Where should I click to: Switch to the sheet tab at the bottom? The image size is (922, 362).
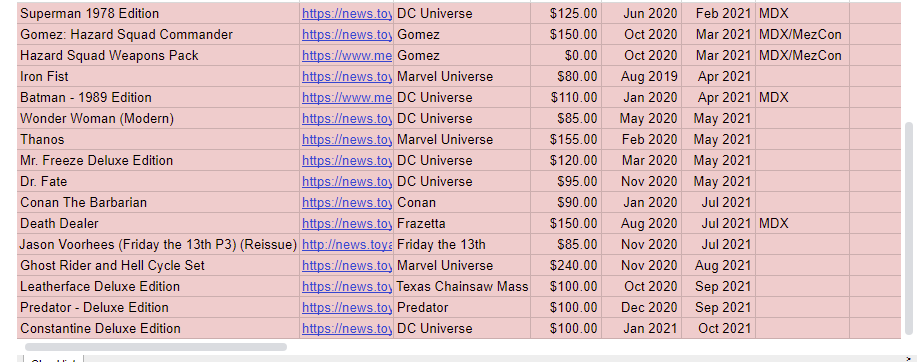click(53, 359)
